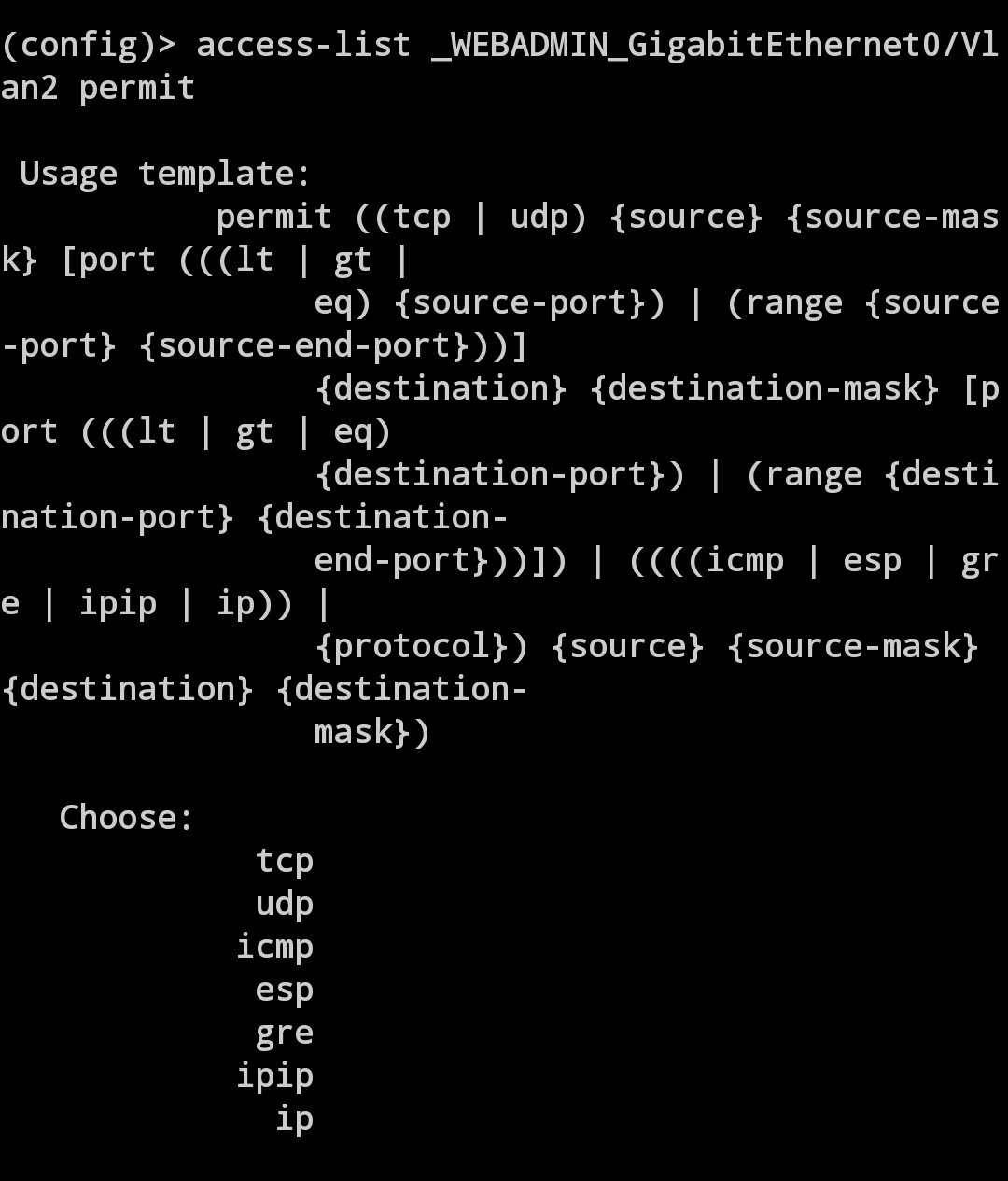Select ipip in the Choose list
This screenshot has width=1008, height=1181.
click(x=274, y=1076)
